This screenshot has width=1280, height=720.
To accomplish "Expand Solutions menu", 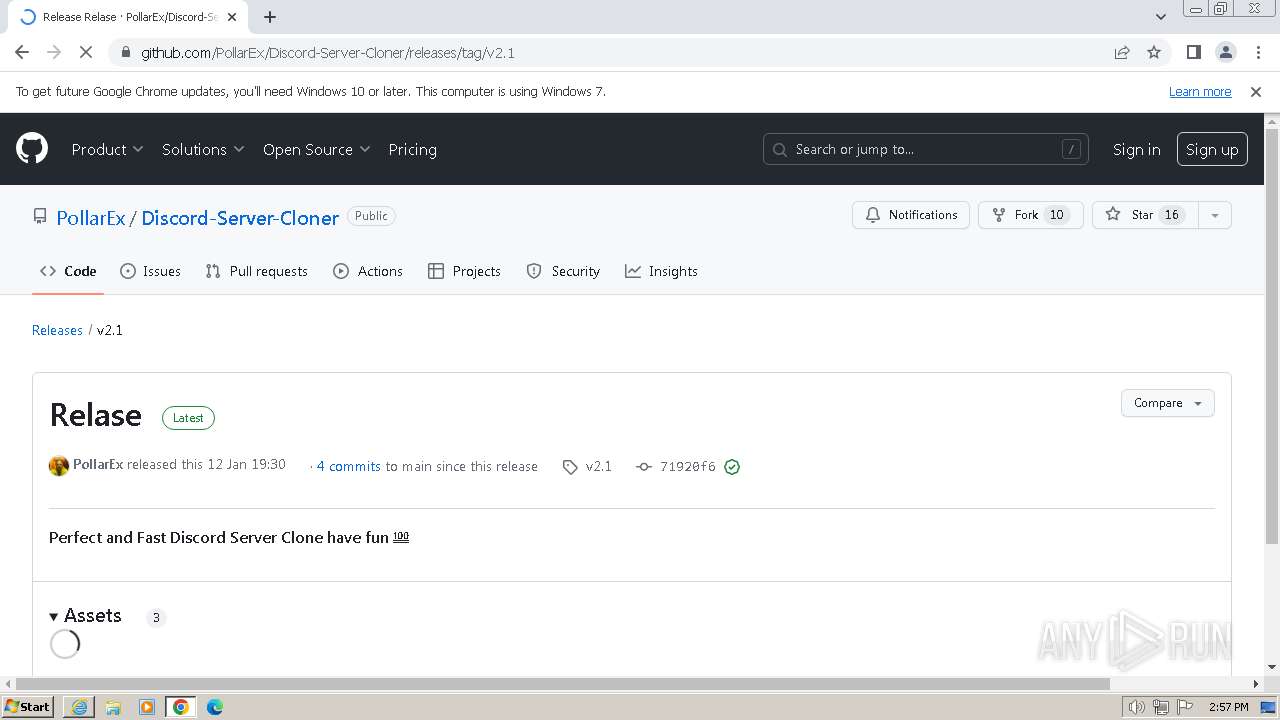I will (203, 149).
